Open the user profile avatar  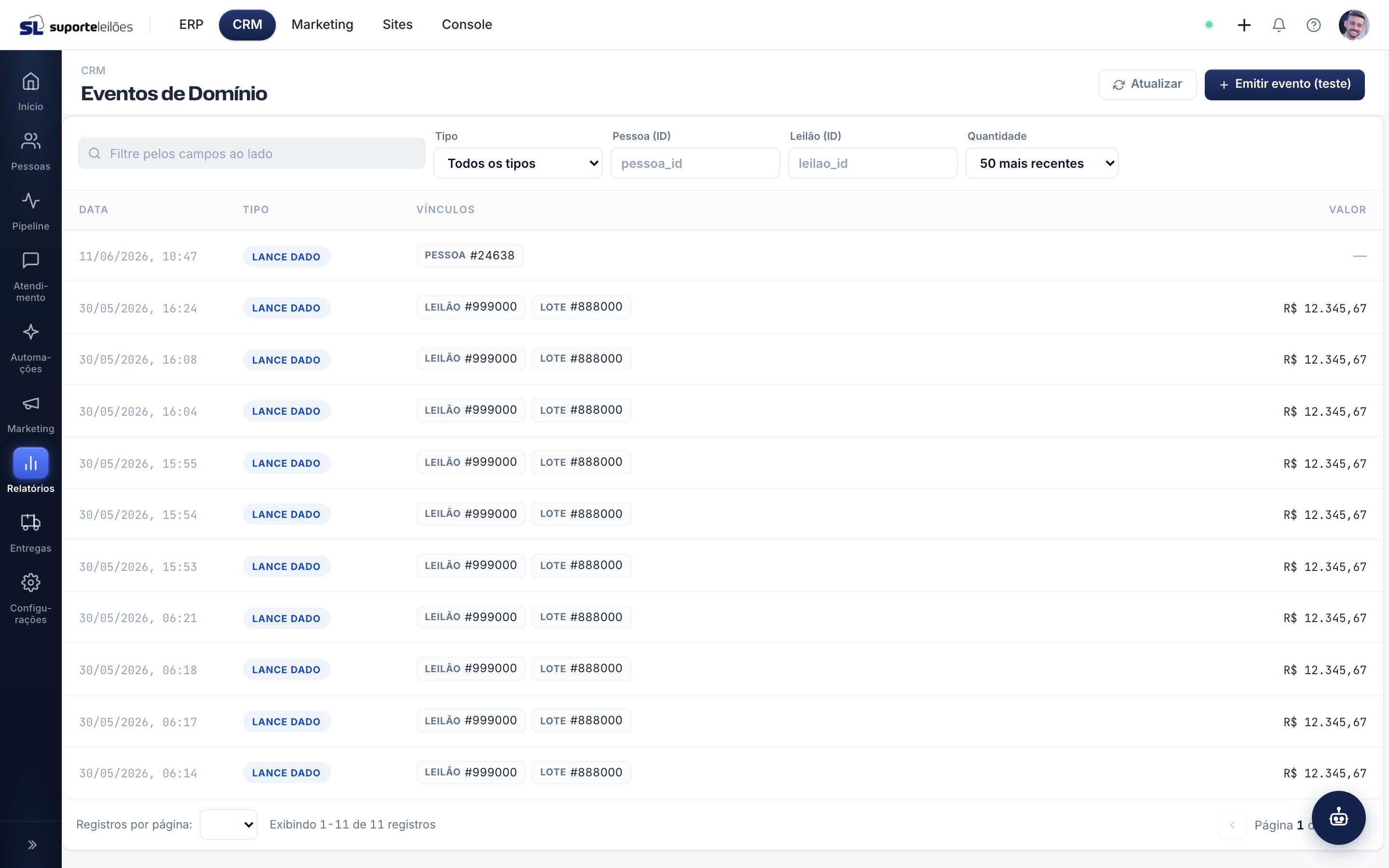point(1354,25)
